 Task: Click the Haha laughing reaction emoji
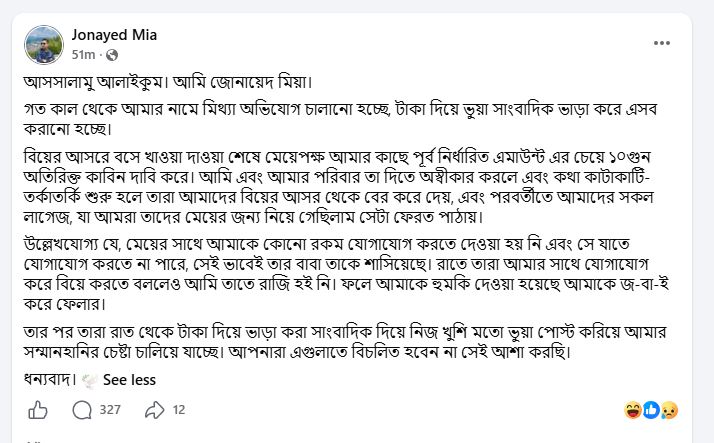[x=633, y=410]
